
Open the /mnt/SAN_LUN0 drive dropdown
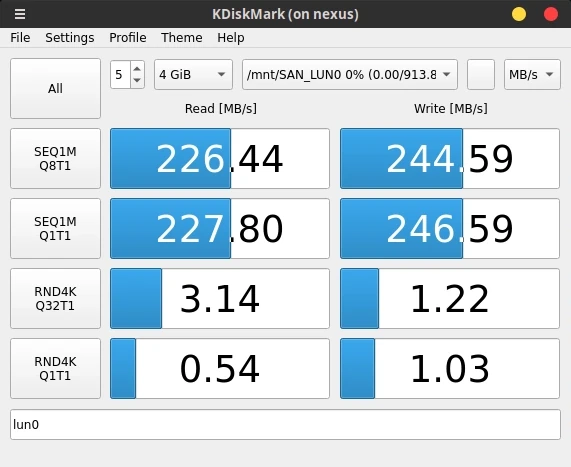click(350, 75)
